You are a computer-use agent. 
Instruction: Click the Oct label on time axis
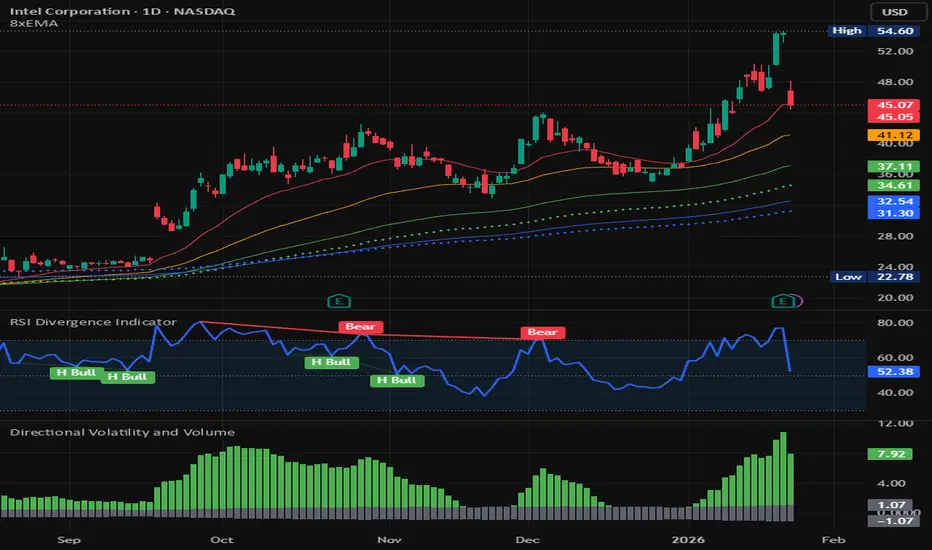point(222,540)
